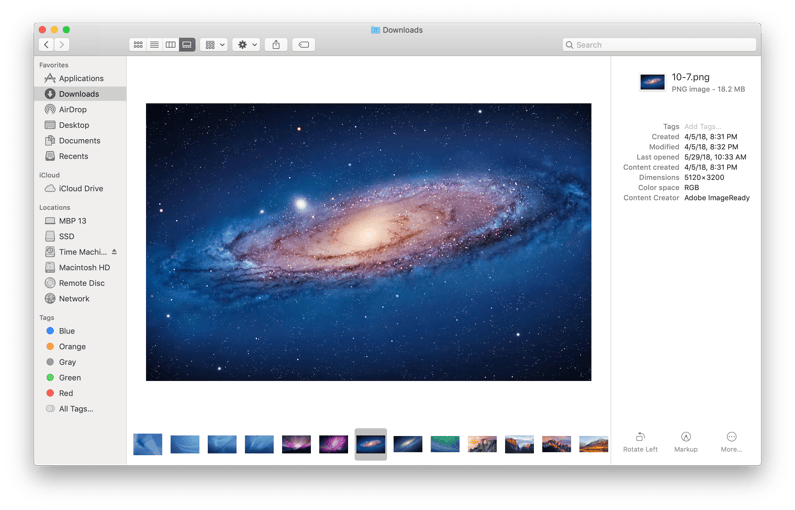
Task: Click the Share toolbar button
Action: coord(276,45)
